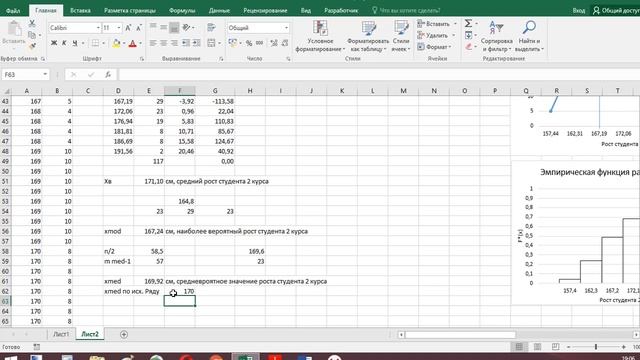Open the Calibri font name dropdown
The image size is (640, 360).
[98, 28]
